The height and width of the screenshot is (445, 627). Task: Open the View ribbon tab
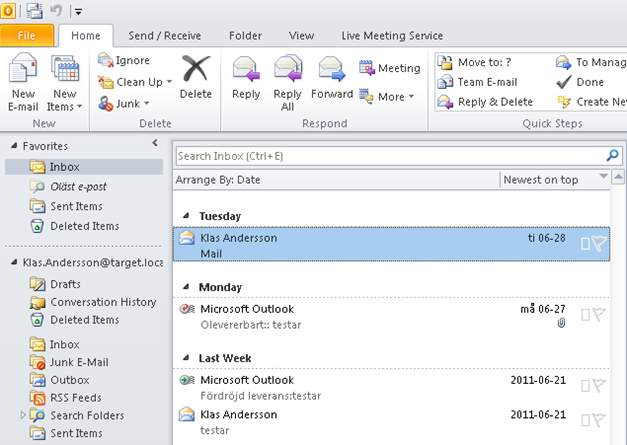click(x=301, y=36)
